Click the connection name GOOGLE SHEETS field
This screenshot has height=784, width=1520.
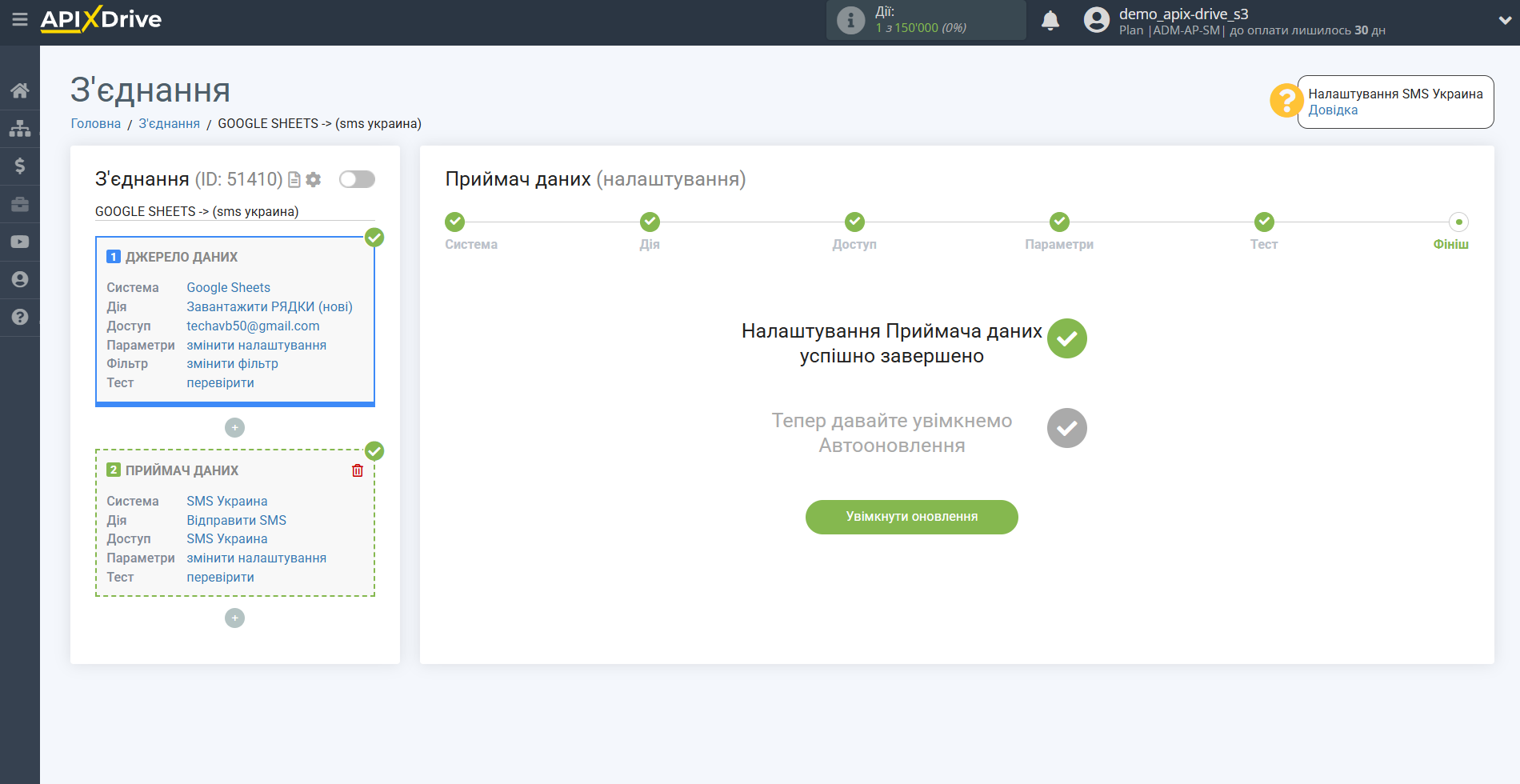click(234, 211)
